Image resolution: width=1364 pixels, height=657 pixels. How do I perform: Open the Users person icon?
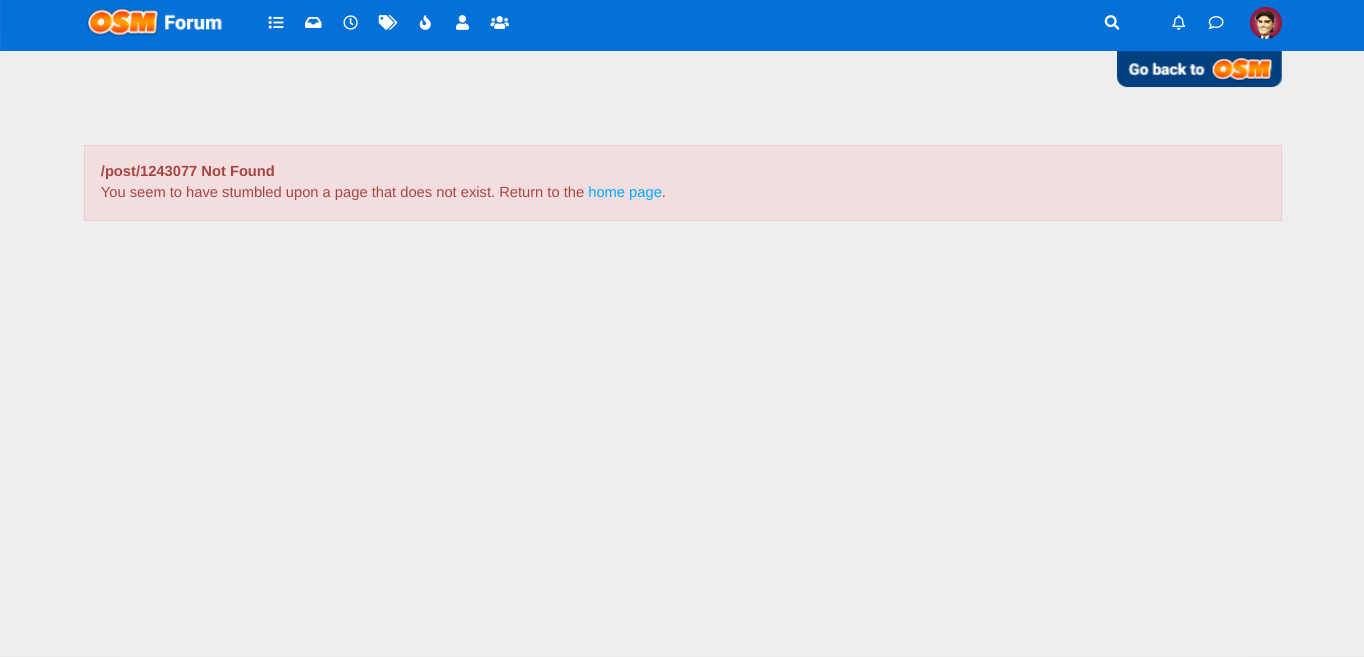[x=462, y=22]
